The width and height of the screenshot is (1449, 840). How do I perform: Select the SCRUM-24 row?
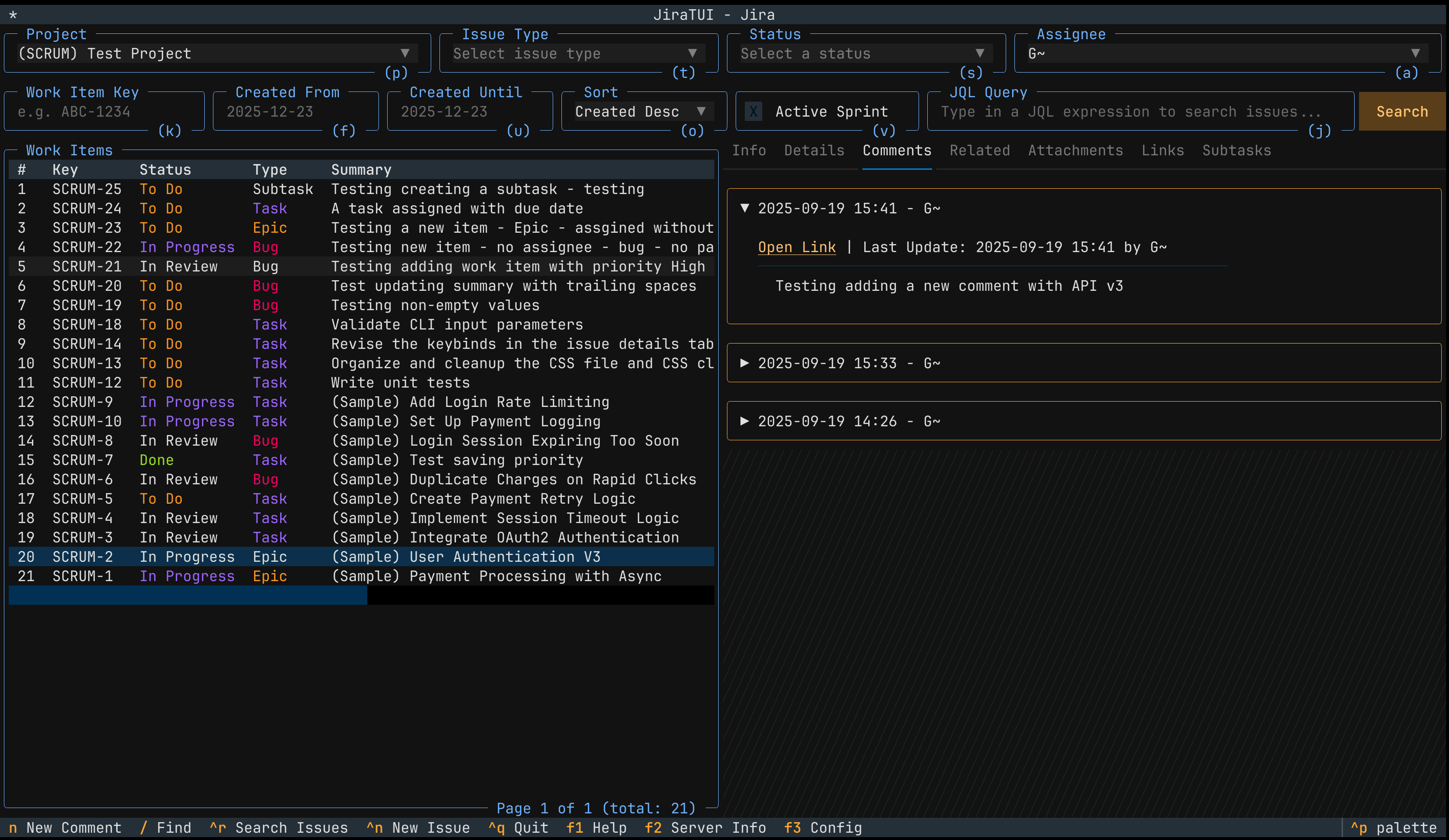click(x=361, y=208)
